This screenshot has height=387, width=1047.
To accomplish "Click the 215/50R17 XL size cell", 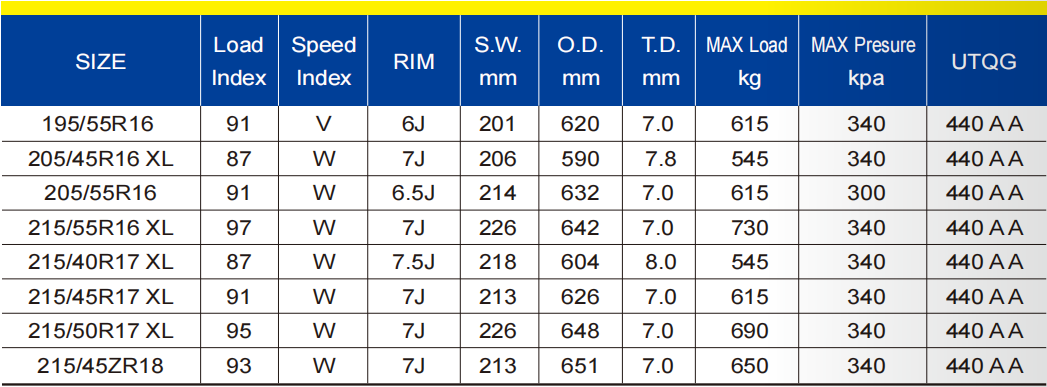I will click(100, 332).
